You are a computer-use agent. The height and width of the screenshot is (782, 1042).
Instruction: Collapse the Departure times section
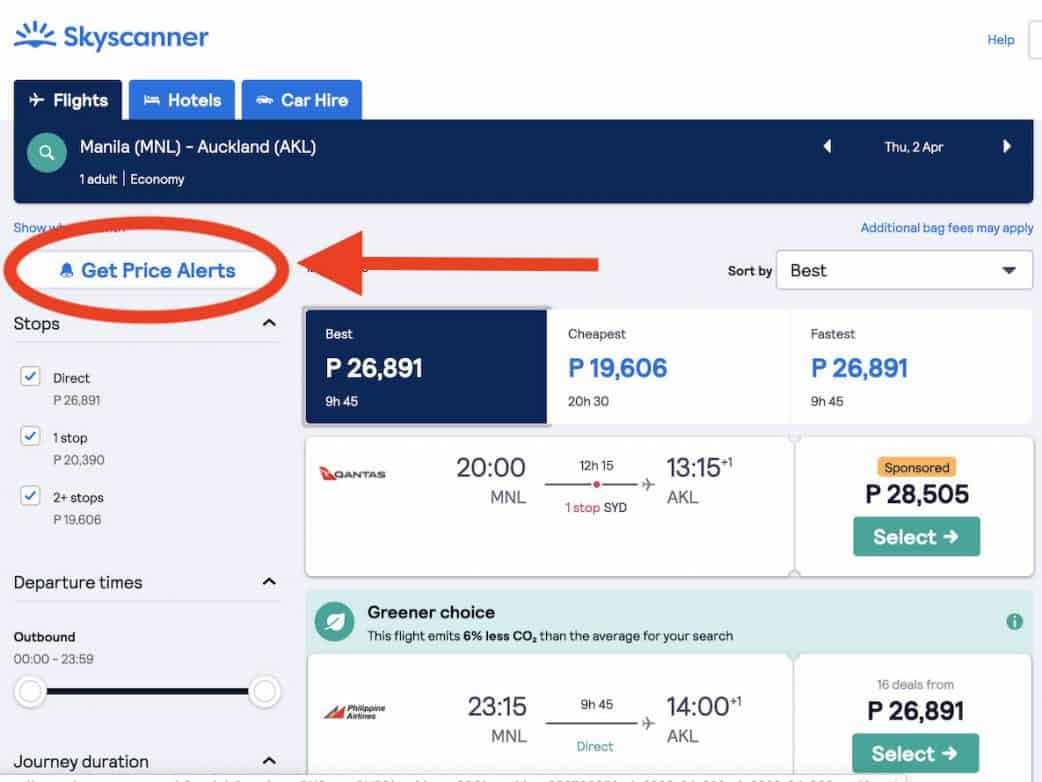[268, 582]
